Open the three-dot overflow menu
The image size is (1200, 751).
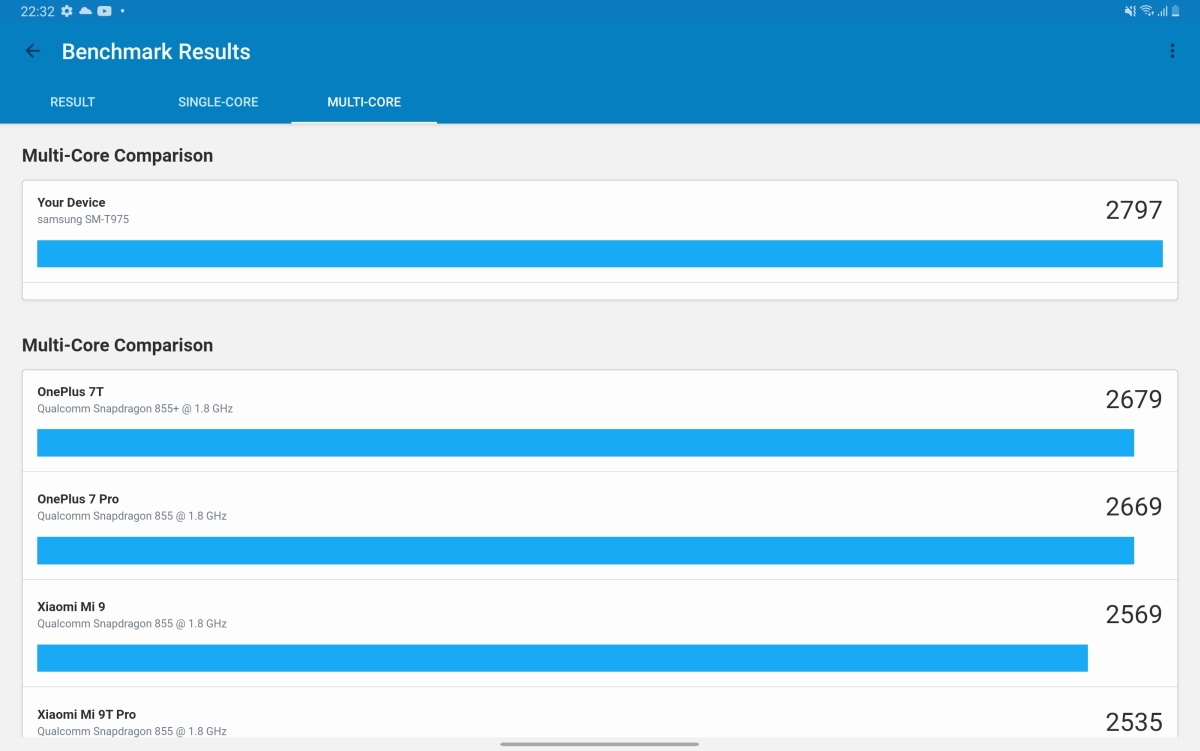click(x=1172, y=52)
